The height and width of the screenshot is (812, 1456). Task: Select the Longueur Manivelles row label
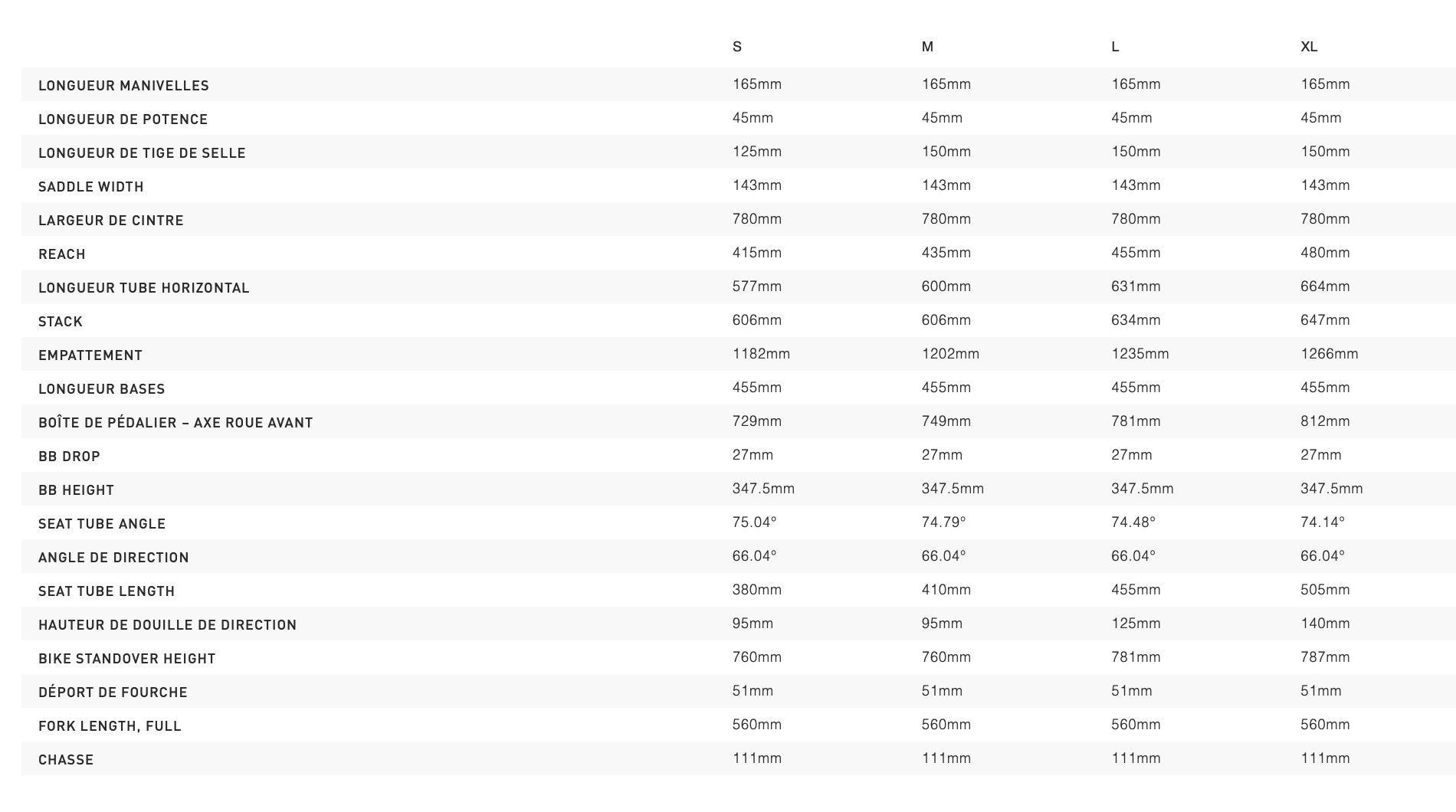click(x=123, y=86)
